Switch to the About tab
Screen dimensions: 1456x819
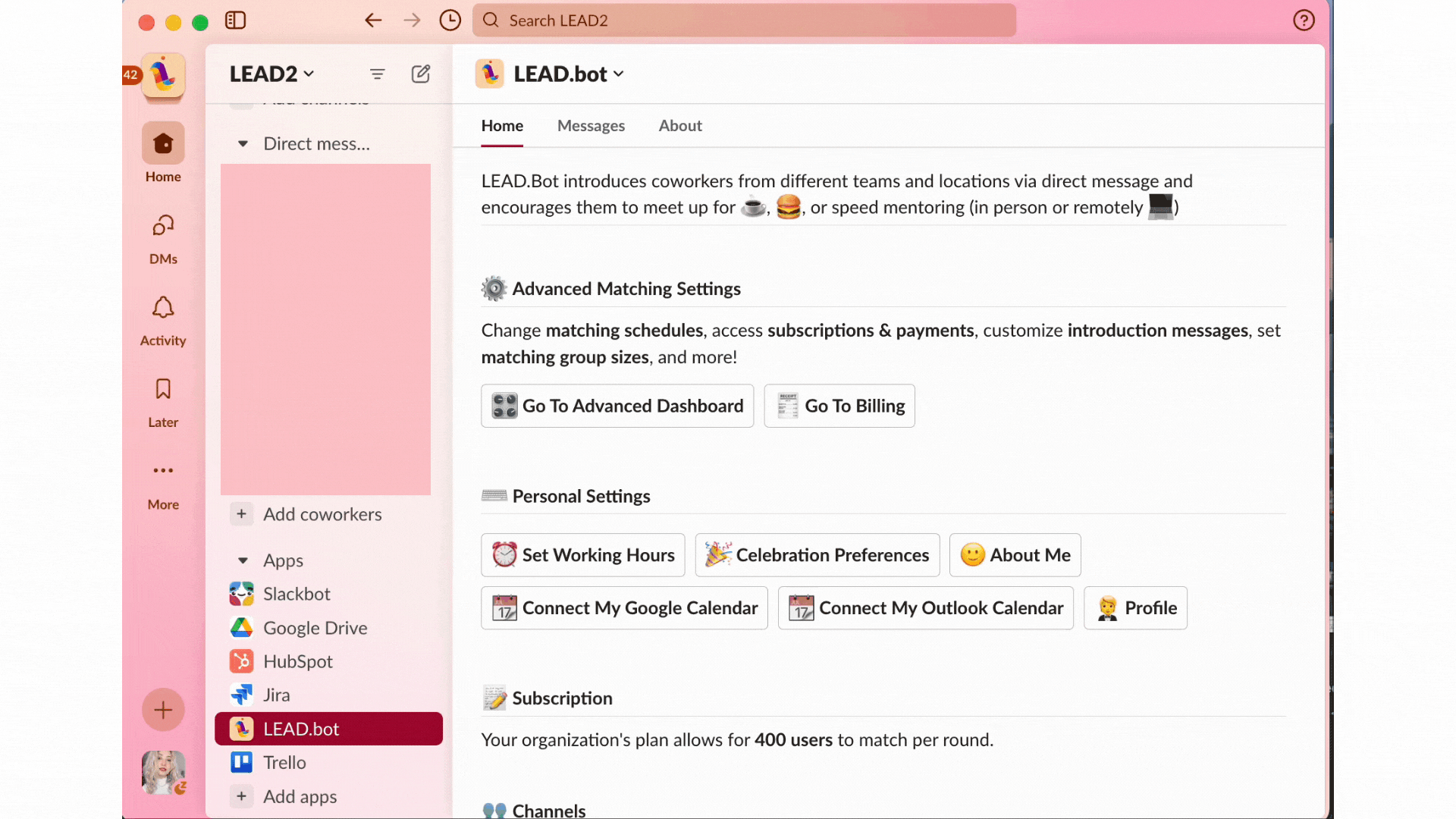pyautogui.click(x=679, y=126)
